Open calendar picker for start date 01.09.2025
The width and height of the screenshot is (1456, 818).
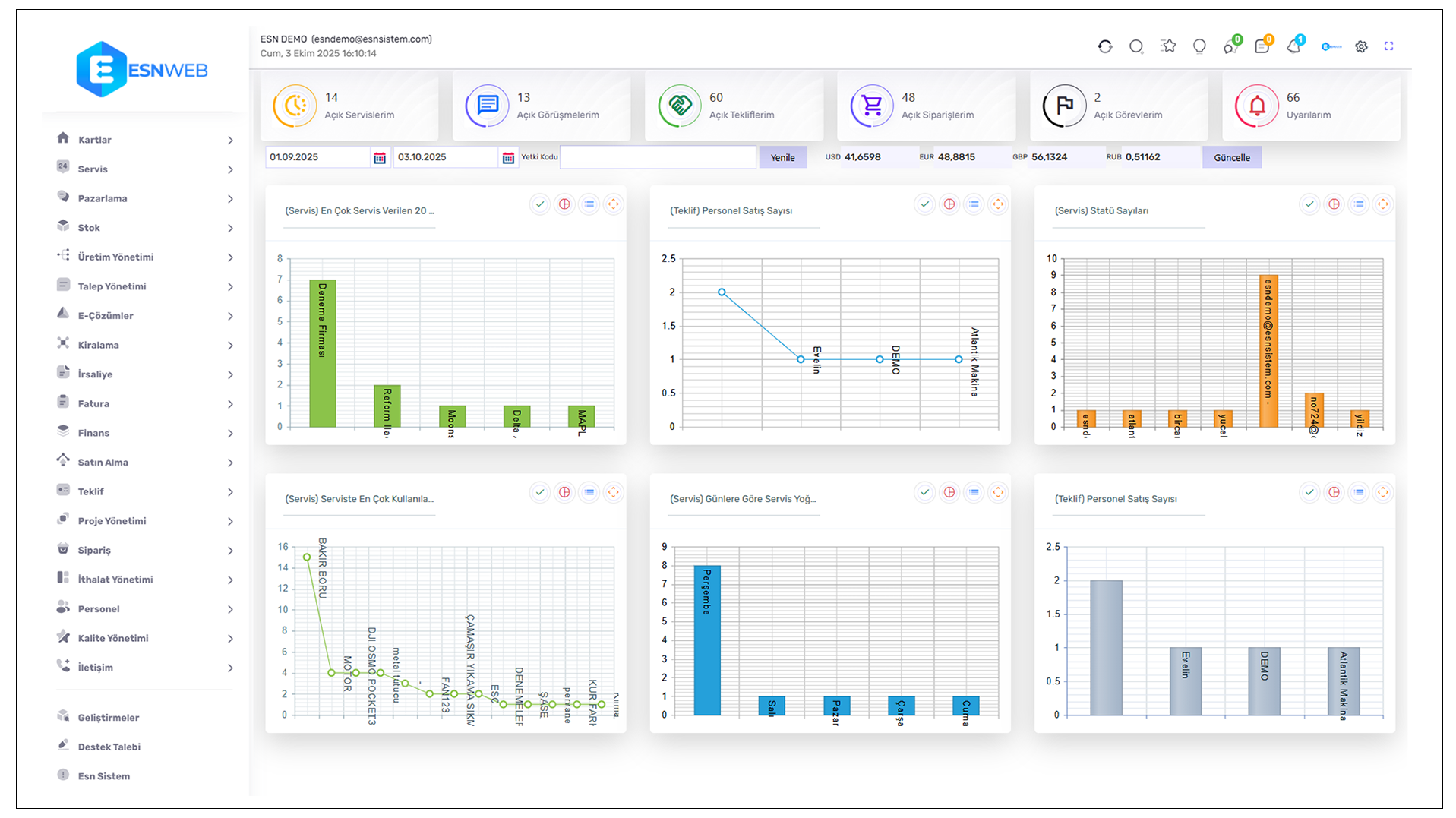[x=380, y=157]
